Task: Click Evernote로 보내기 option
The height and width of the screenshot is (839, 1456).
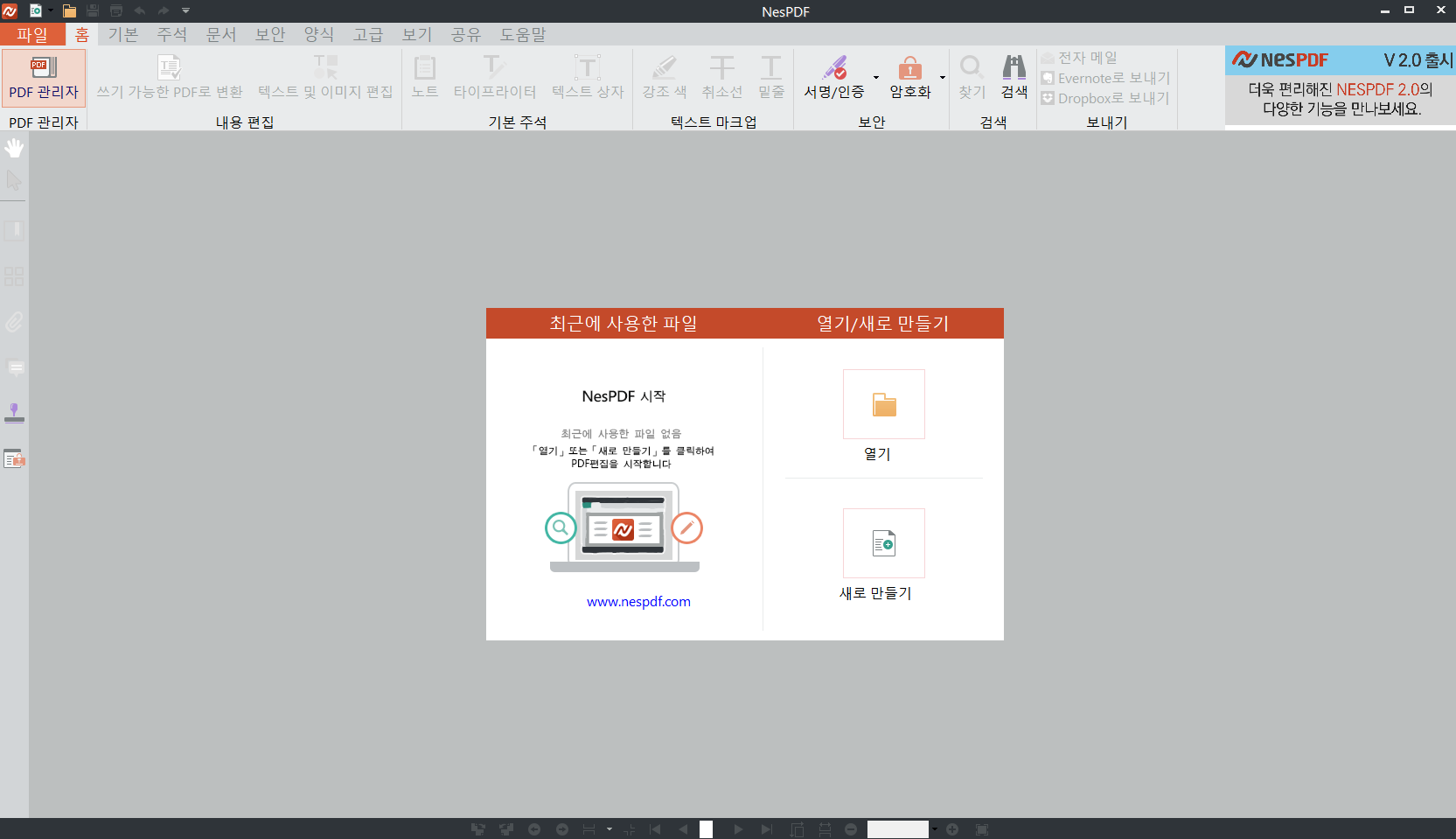Action: tap(1105, 78)
